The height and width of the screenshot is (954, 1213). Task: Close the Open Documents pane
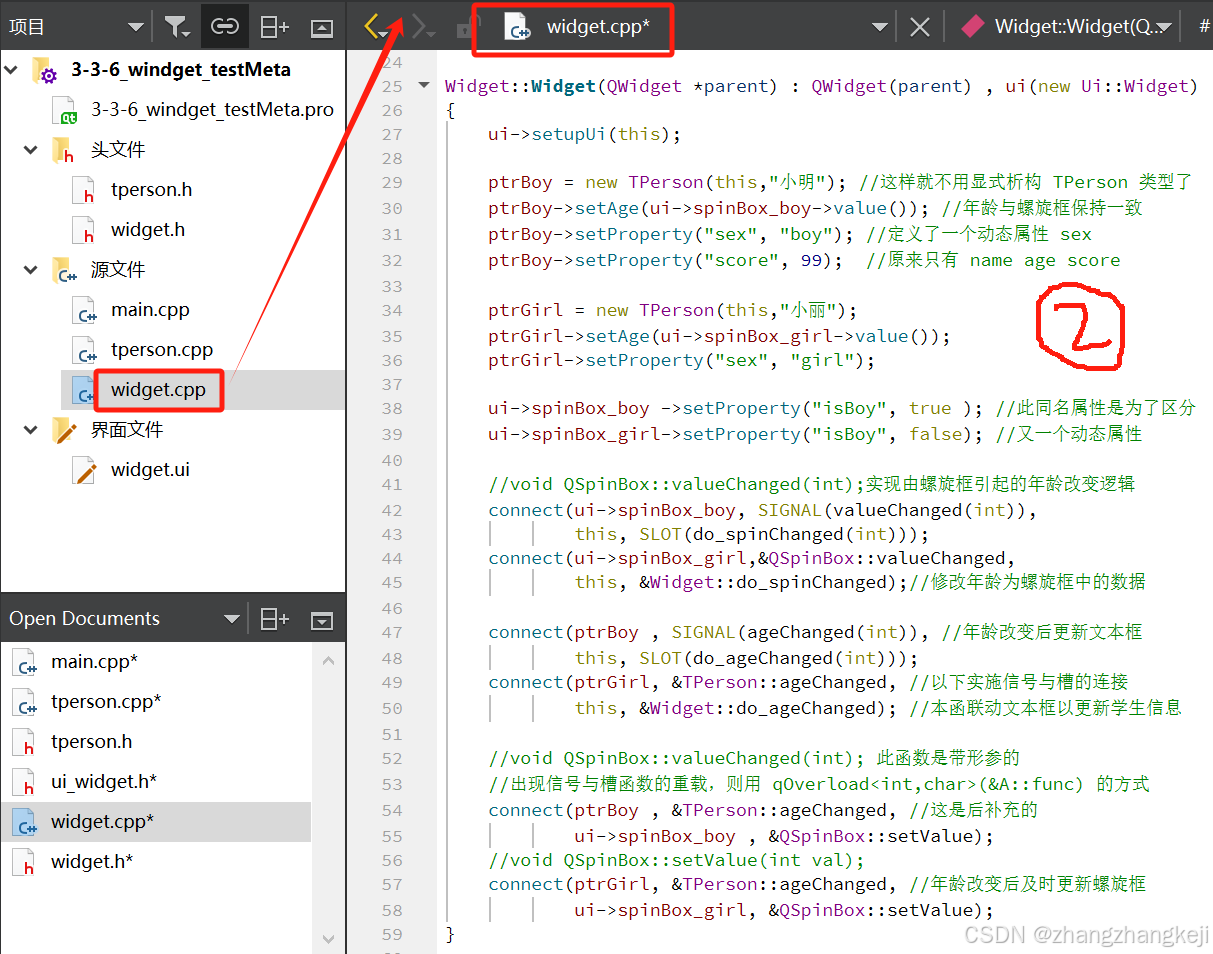pos(322,620)
